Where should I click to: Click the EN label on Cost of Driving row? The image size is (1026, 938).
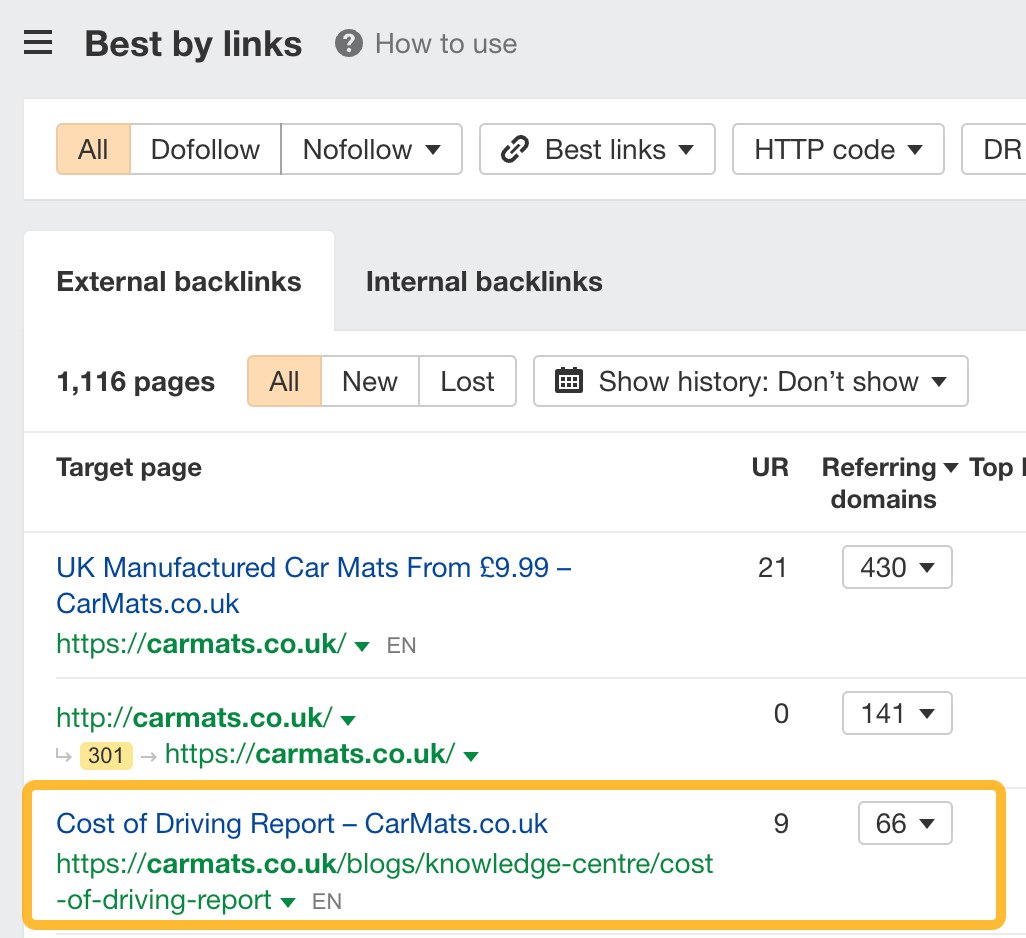[326, 901]
